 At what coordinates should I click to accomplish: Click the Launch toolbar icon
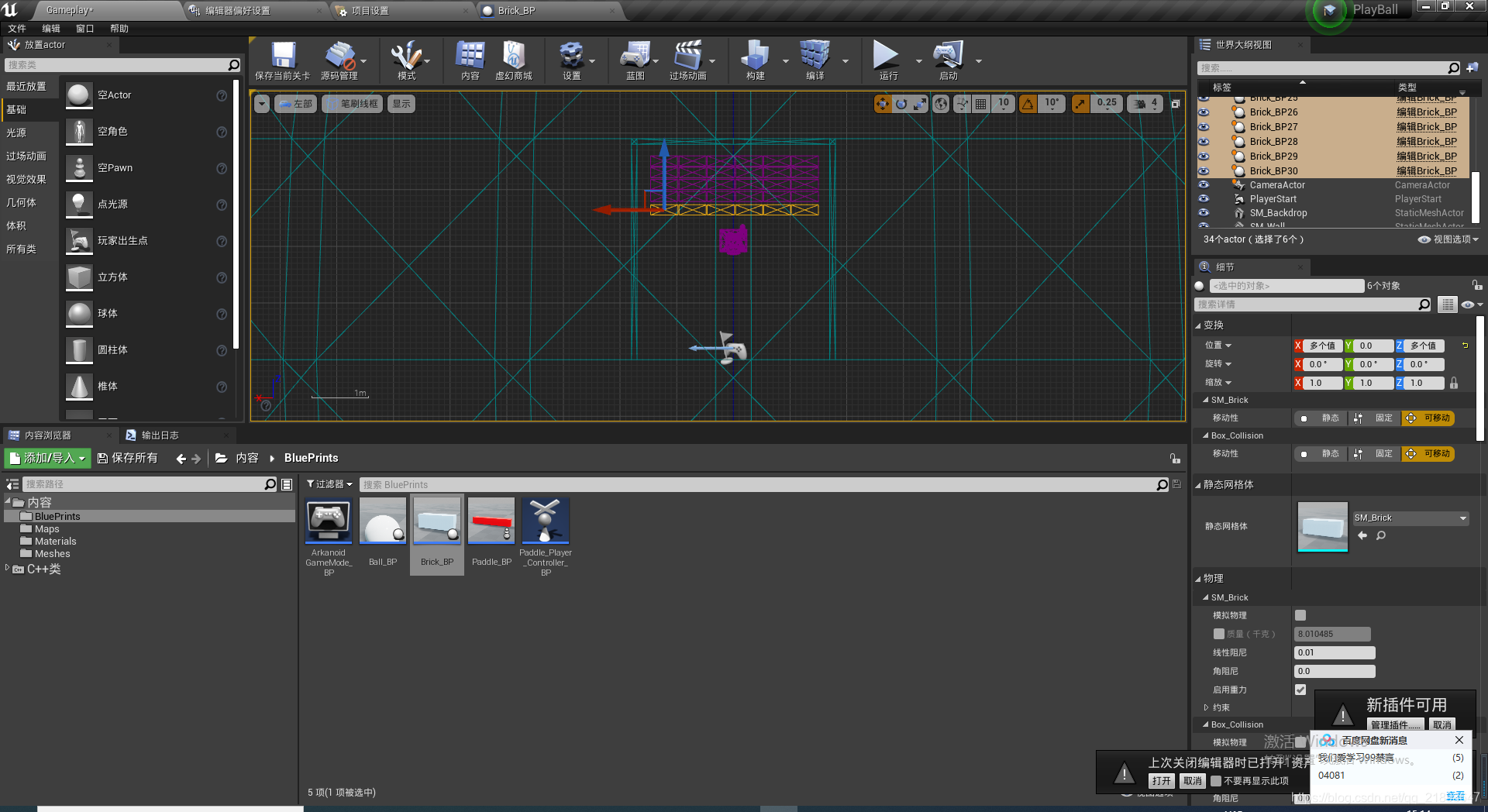click(948, 60)
